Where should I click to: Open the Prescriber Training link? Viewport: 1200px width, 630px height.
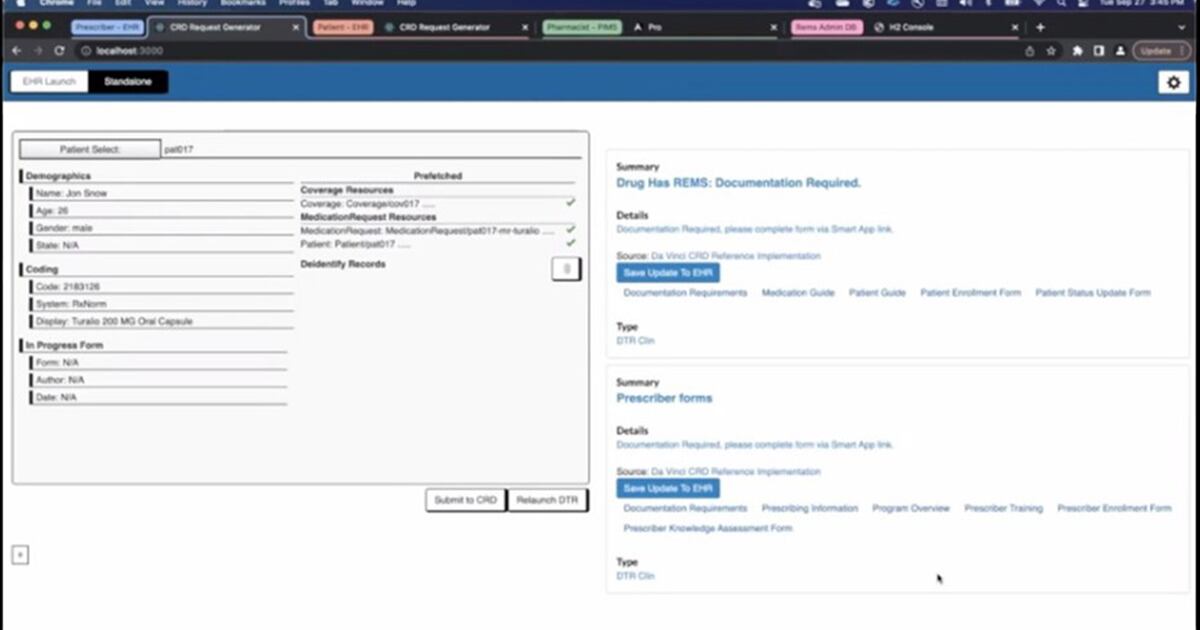(1003, 508)
